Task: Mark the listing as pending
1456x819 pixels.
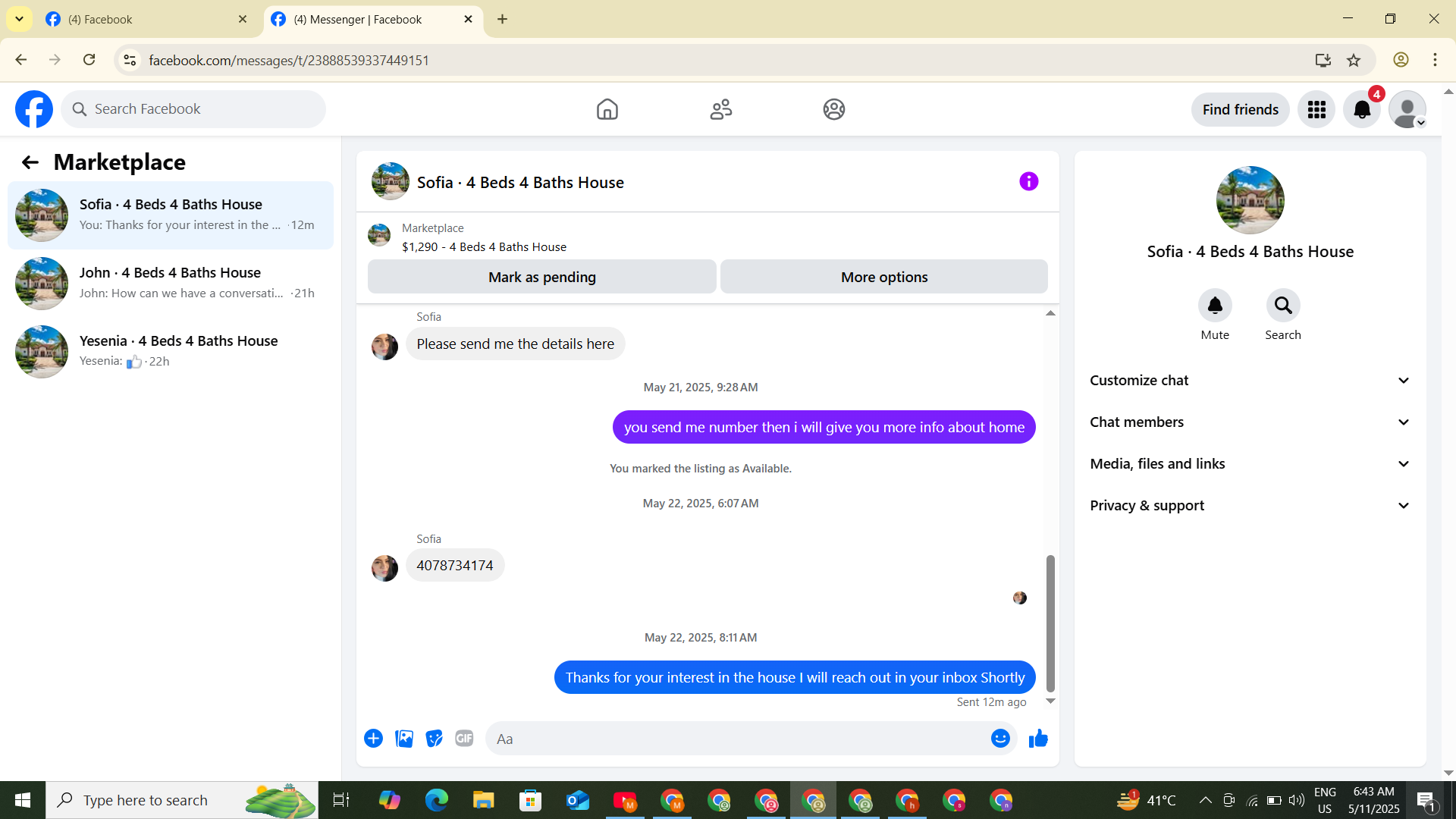Action: tap(542, 277)
